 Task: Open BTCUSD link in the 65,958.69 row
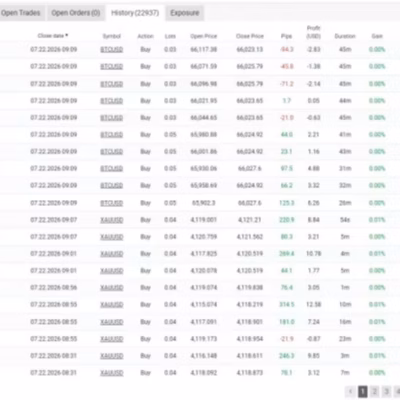pos(112,186)
